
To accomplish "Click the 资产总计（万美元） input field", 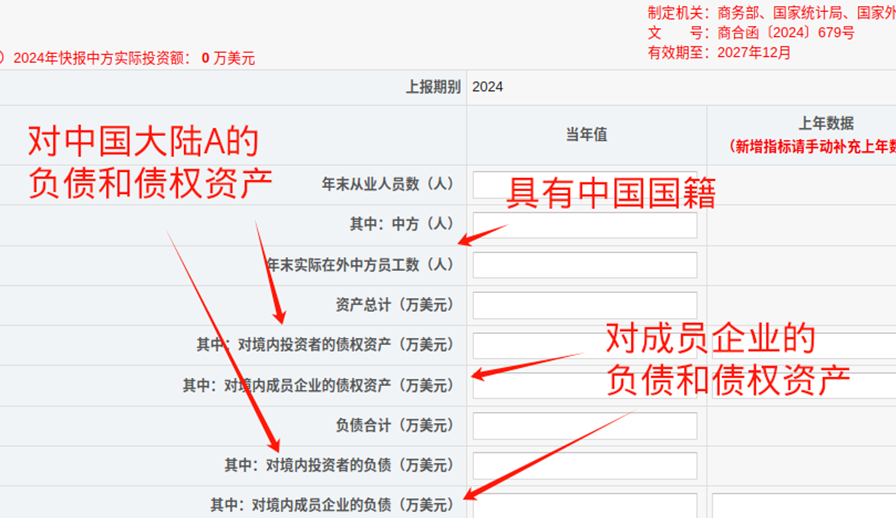I will pos(584,305).
